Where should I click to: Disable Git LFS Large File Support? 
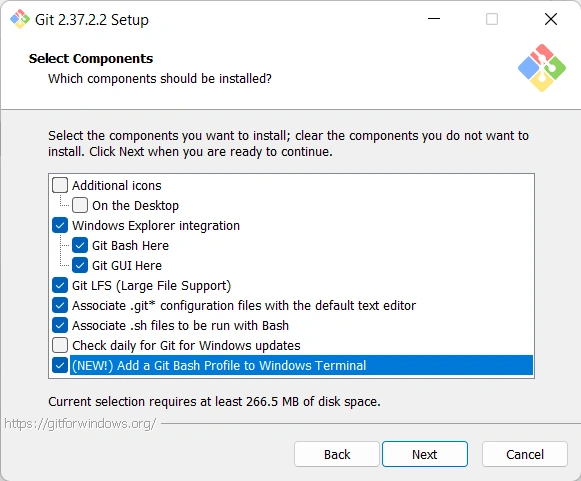point(60,285)
